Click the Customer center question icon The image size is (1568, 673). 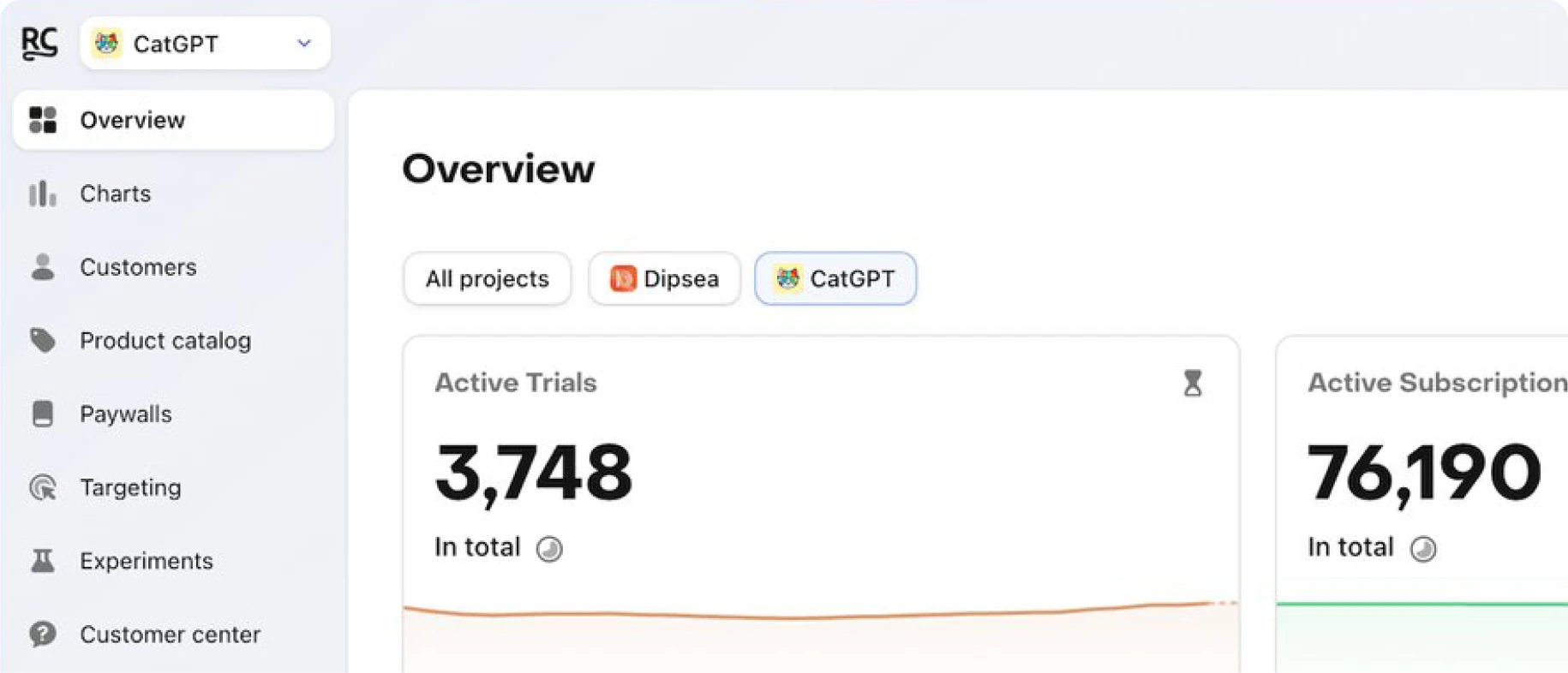click(42, 634)
